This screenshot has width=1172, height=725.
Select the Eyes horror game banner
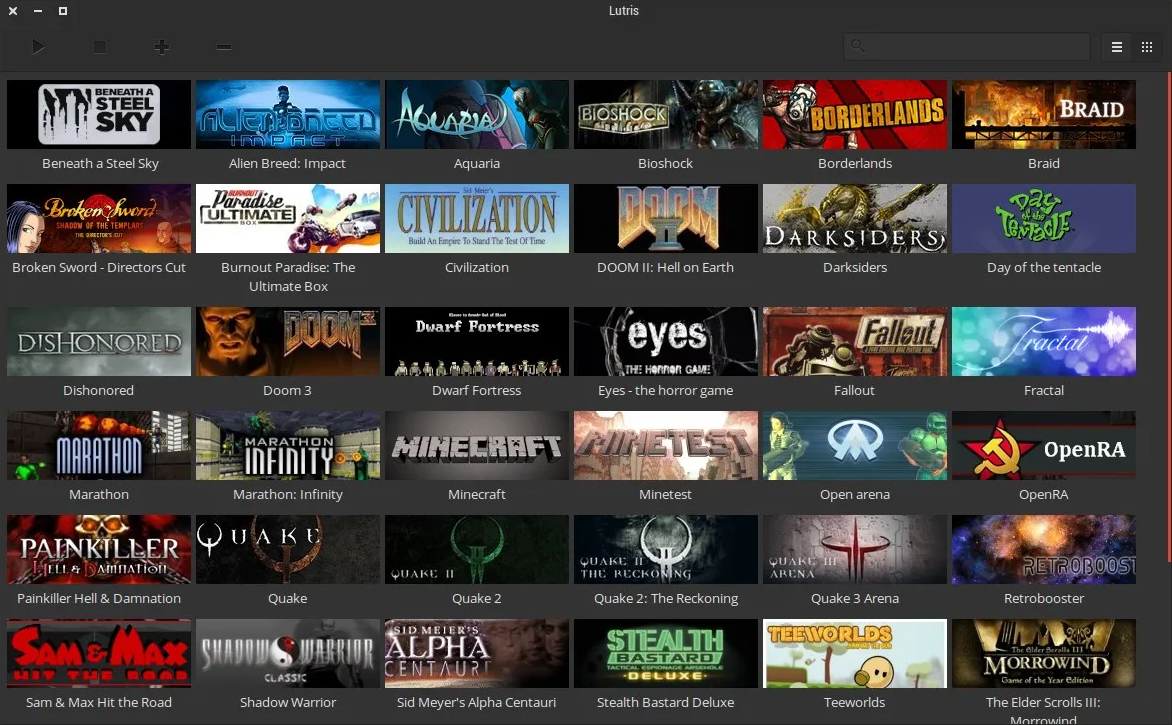point(666,342)
